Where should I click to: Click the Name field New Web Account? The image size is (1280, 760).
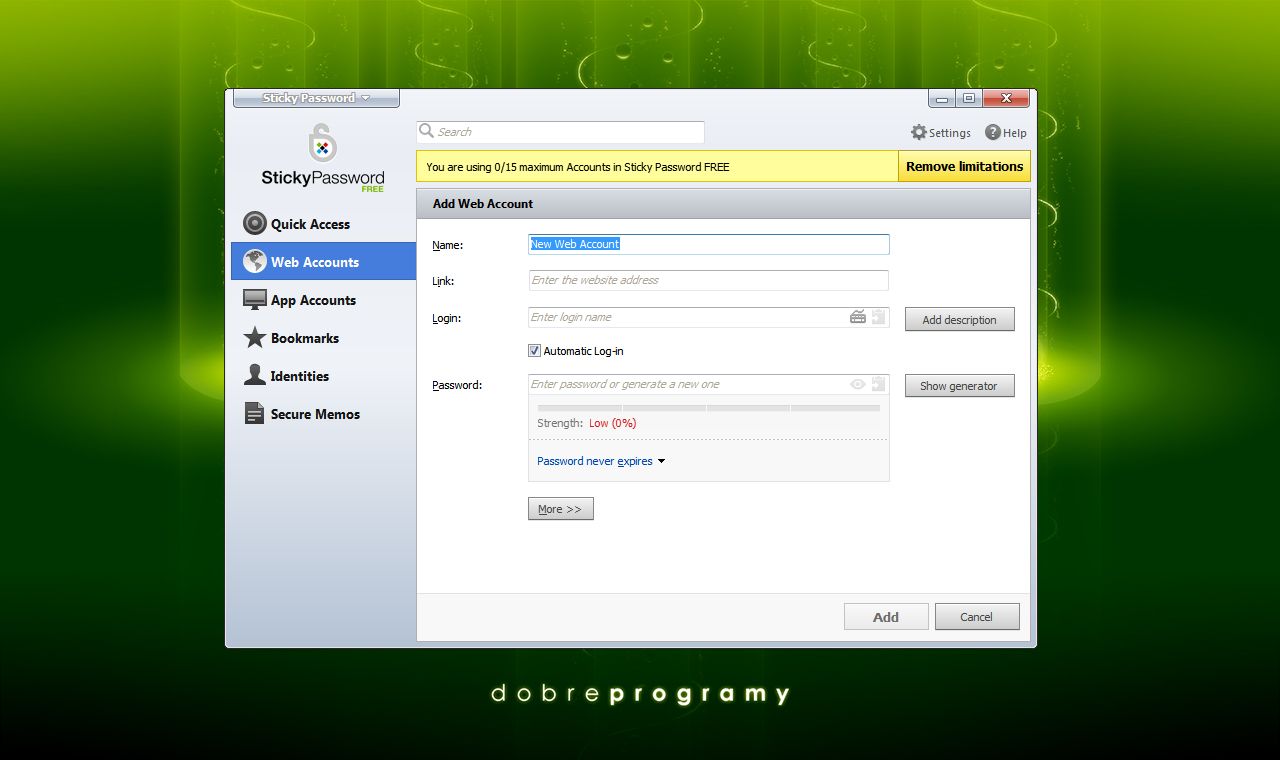coord(709,244)
